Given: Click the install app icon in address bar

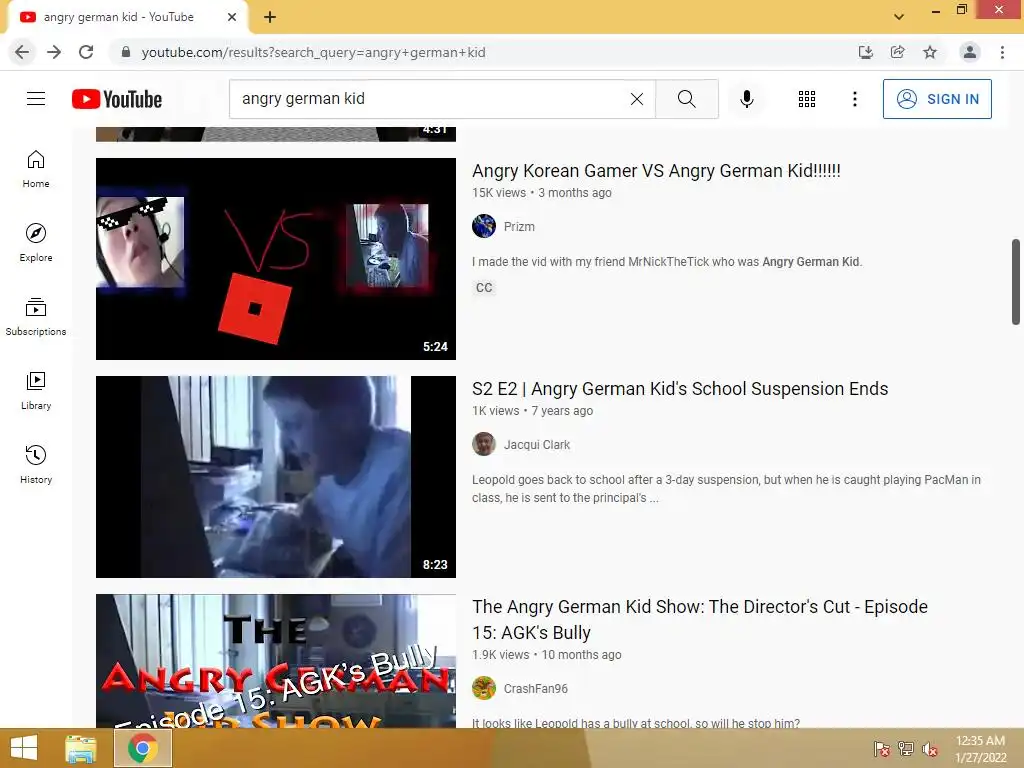Looking at the screenshot, I should click(866, 52).
